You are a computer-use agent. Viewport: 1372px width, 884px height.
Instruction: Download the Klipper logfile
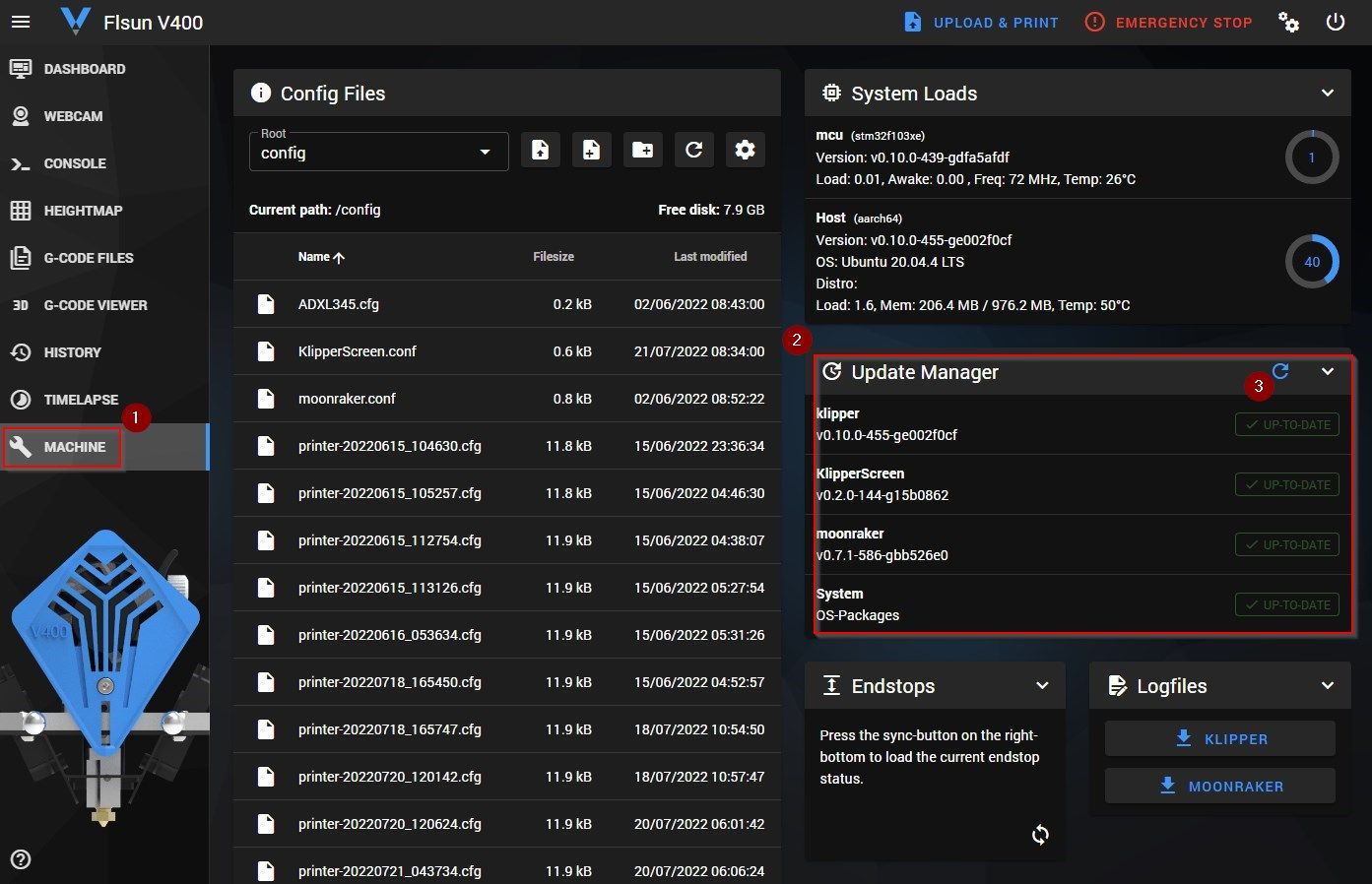[x=1220, y=738]
